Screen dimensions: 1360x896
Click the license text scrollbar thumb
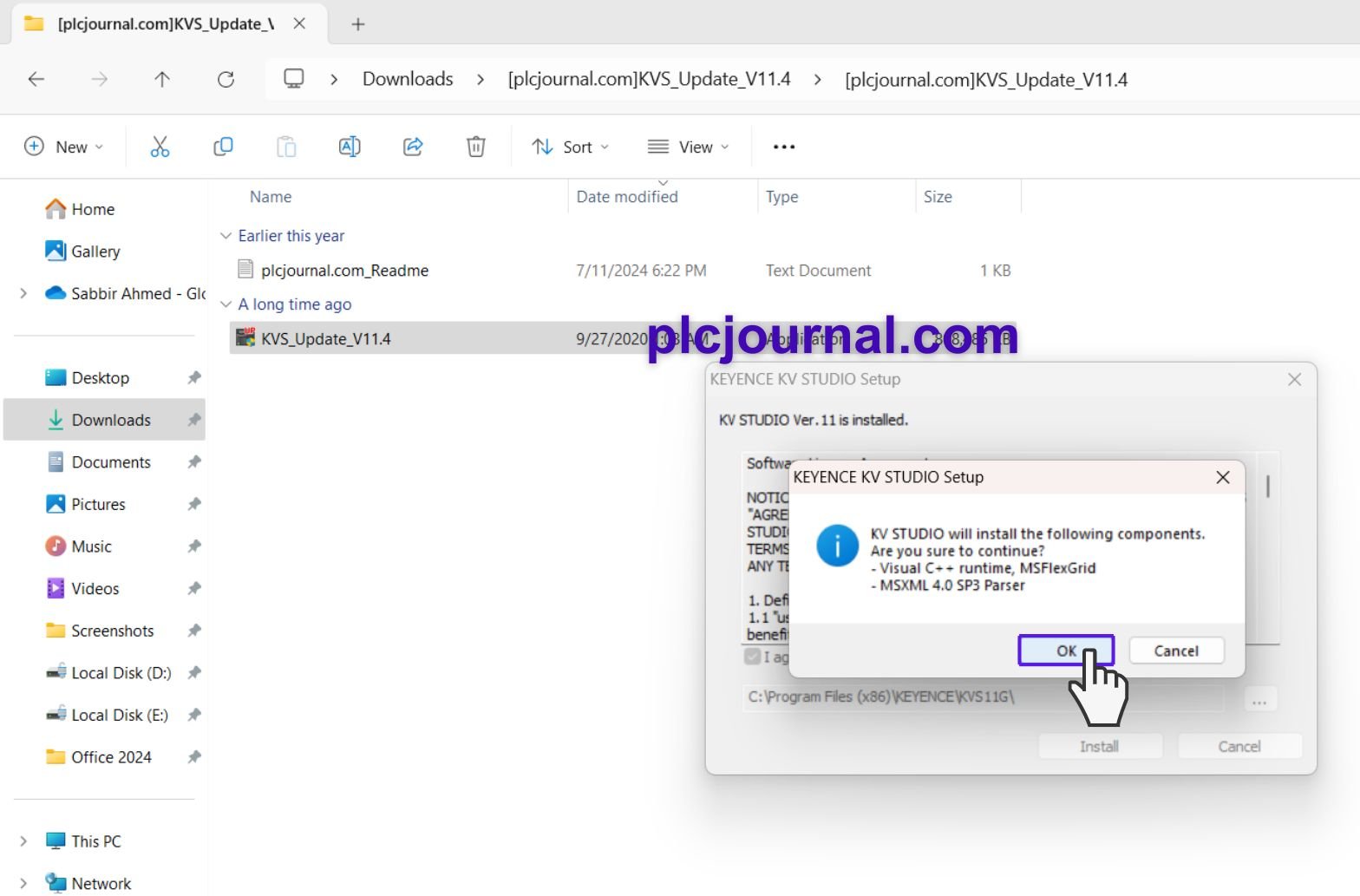[x=1267, y=486]
